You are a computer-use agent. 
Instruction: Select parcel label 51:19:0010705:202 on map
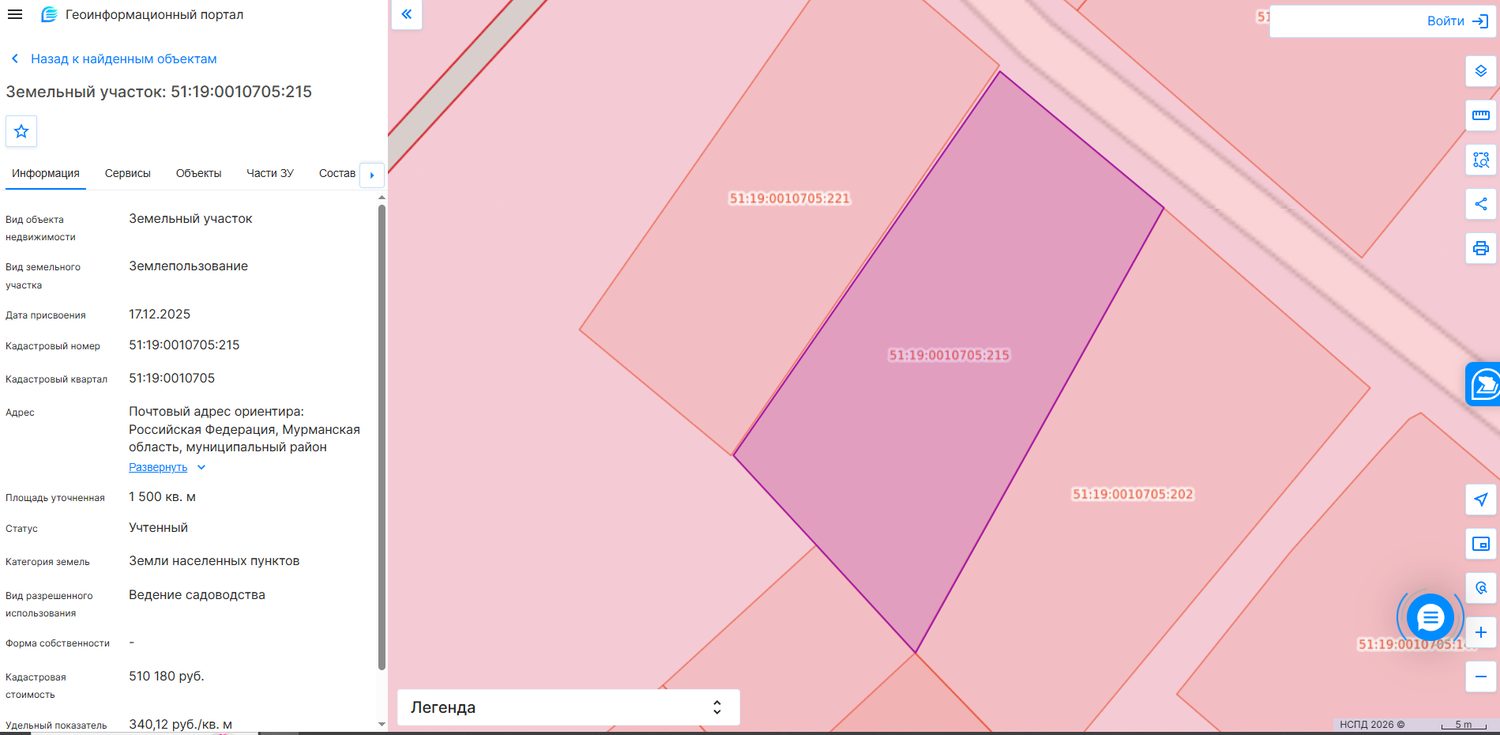[x=1133, y=494]
